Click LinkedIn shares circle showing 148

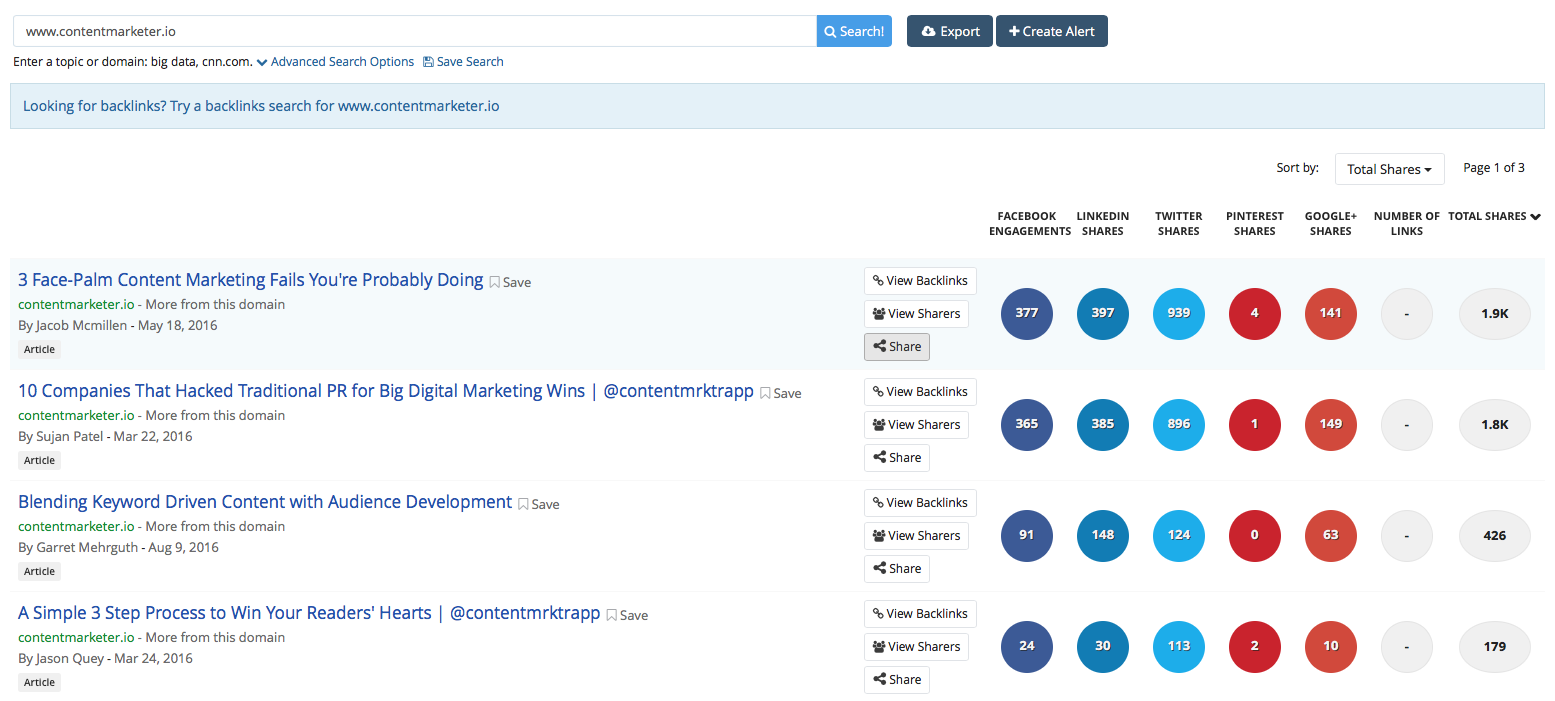1103,535
